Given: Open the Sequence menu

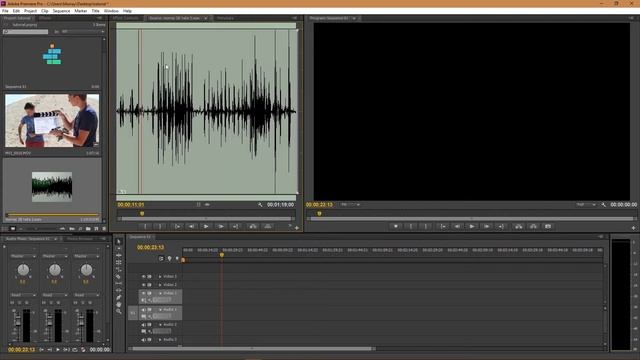Looking at the screenshot, I should 61,11.
